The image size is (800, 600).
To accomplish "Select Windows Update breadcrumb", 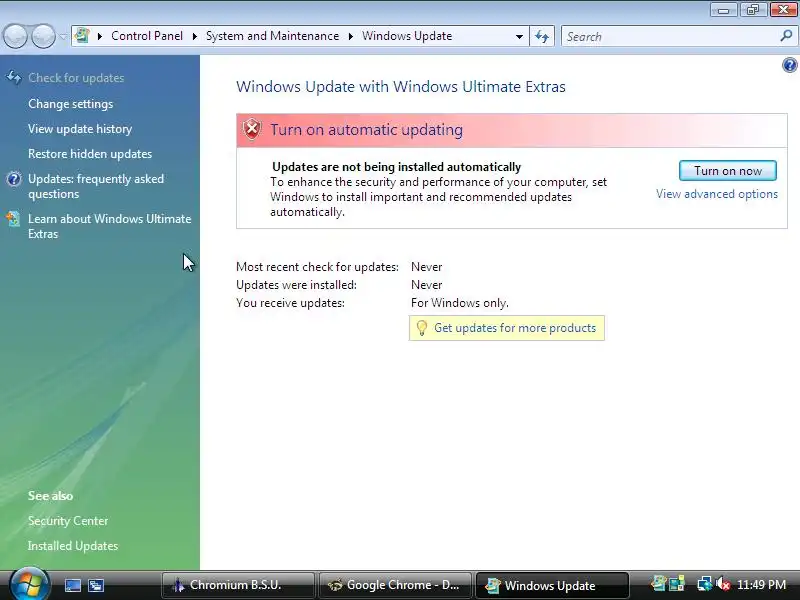I will point(407,36).
